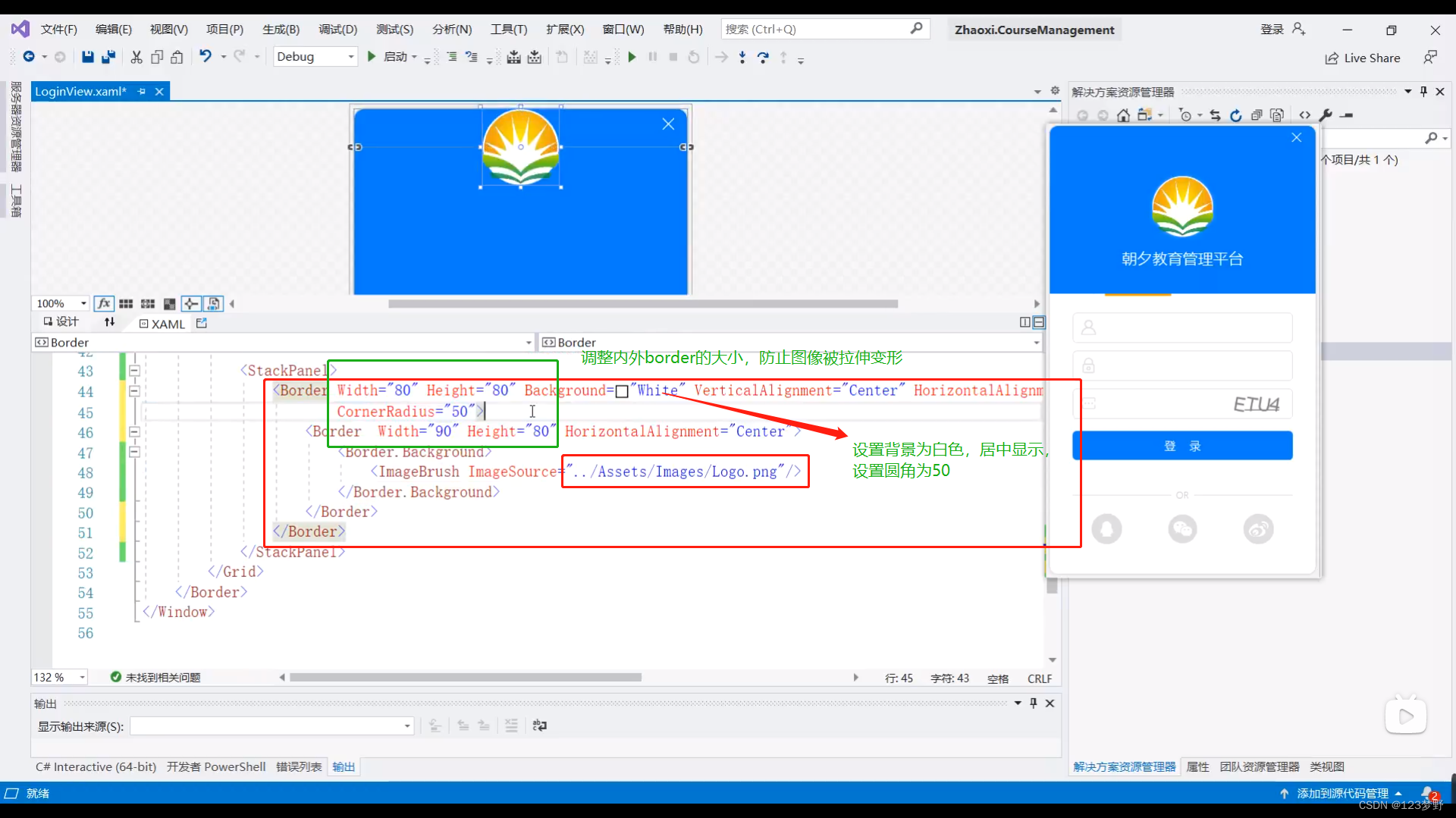The image size is (1456, 818).
Task: Click the Send Feedback icon
Action: click(1430, 58)
